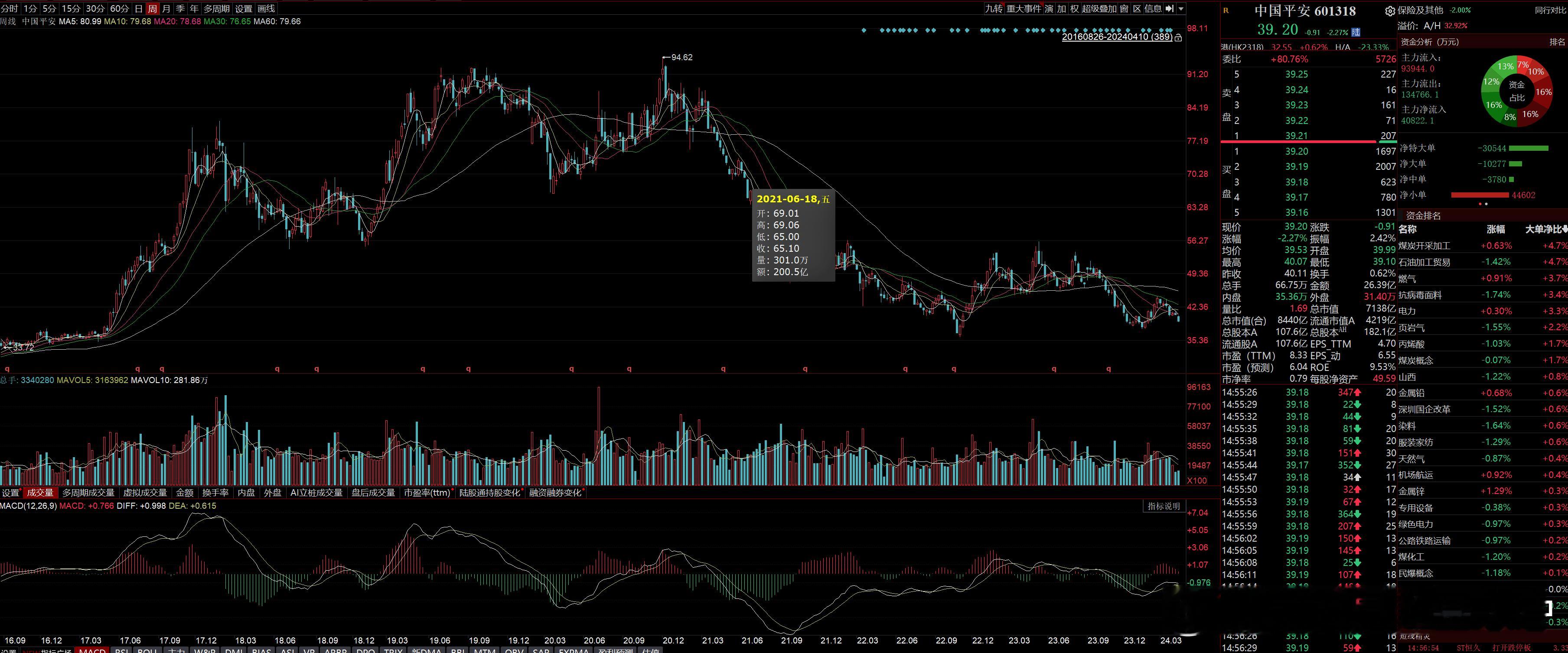Click the 九转 indicator button
Viewport: 1568px width, 653px height.
coord(994,9)
